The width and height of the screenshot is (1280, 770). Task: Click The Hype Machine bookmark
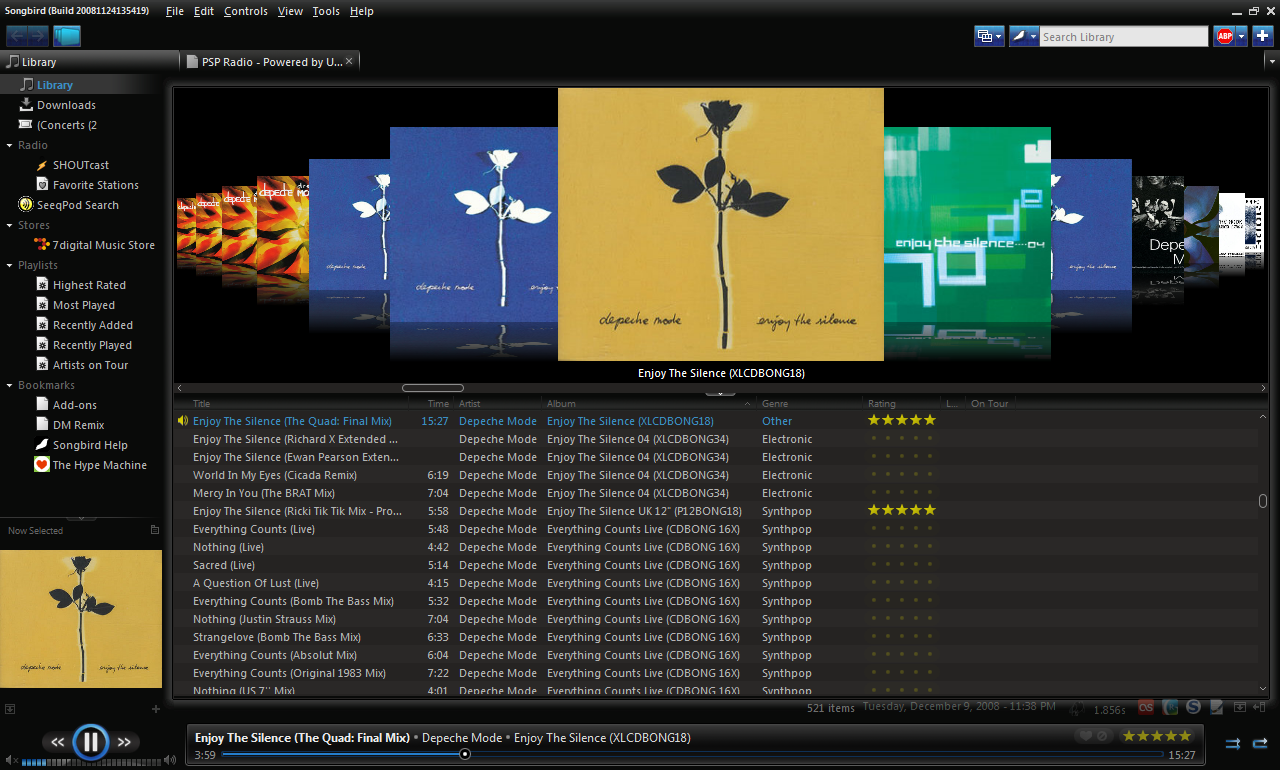[98, 464]
